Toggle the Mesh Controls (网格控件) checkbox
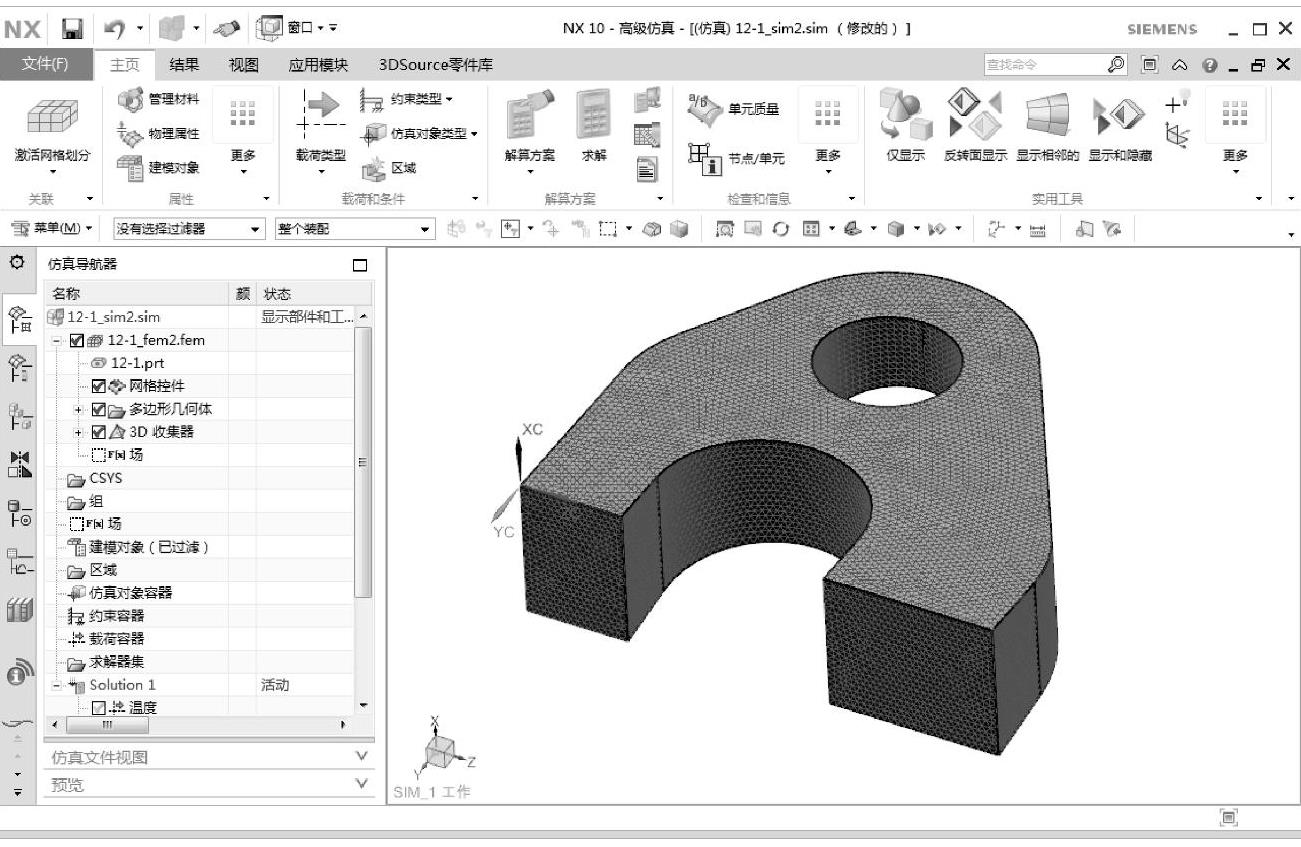 pyautogui.click(x=99, y=386)
